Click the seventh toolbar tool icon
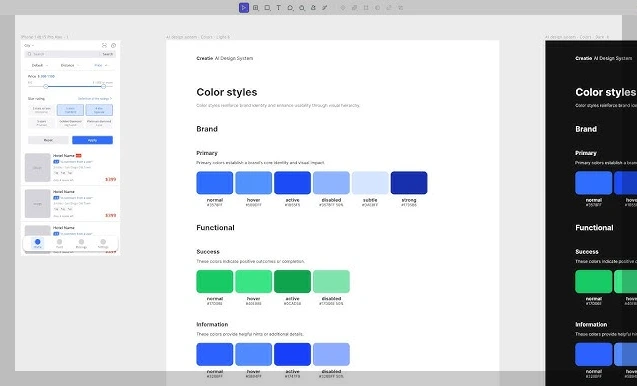Screen dimensions: 637x386 tap(313, 8)
